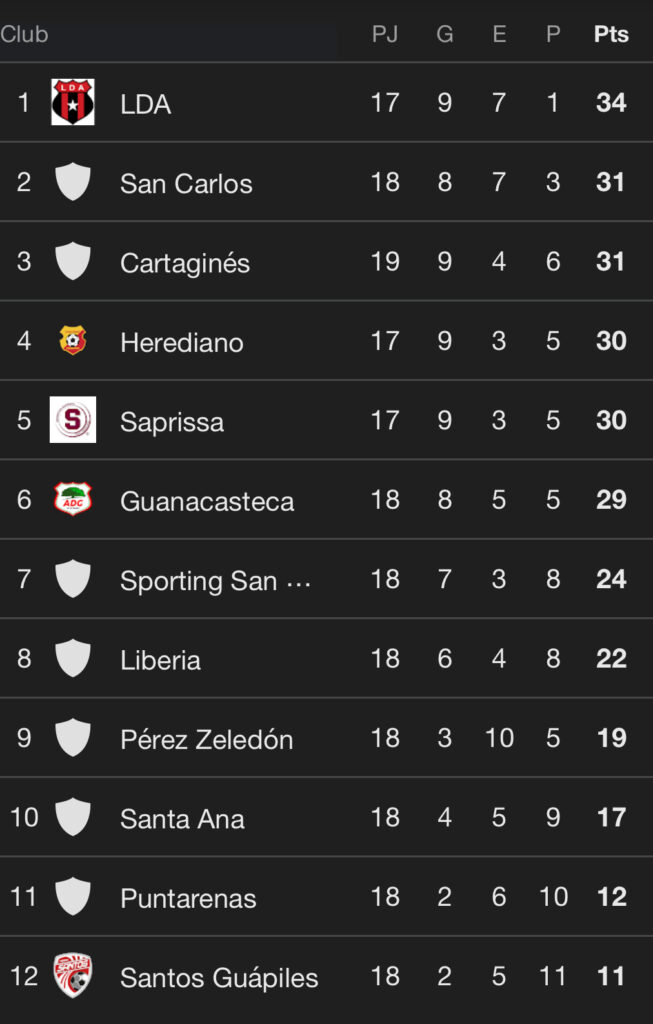The width and height of the screenshot is (653, 1024).
Task: Click the Club column header
Action: click(25, 34)
